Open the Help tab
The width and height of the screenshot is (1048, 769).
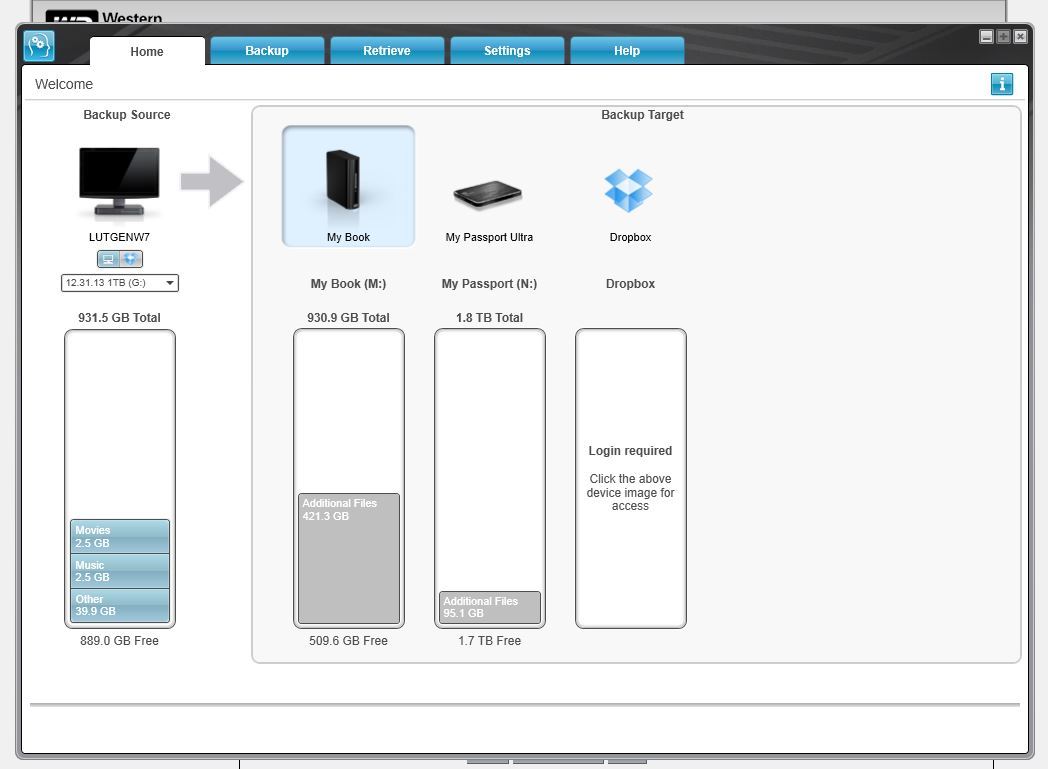tap(627, 51)
